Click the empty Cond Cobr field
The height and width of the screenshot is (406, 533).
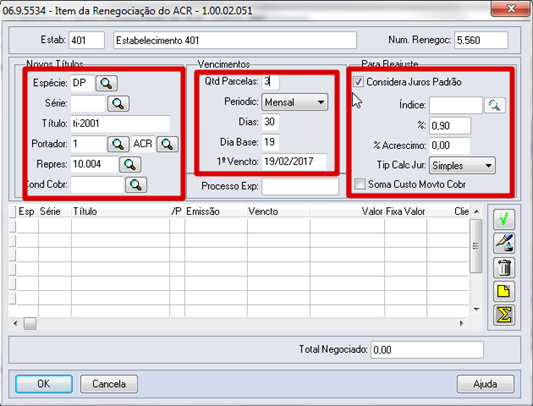97,185
